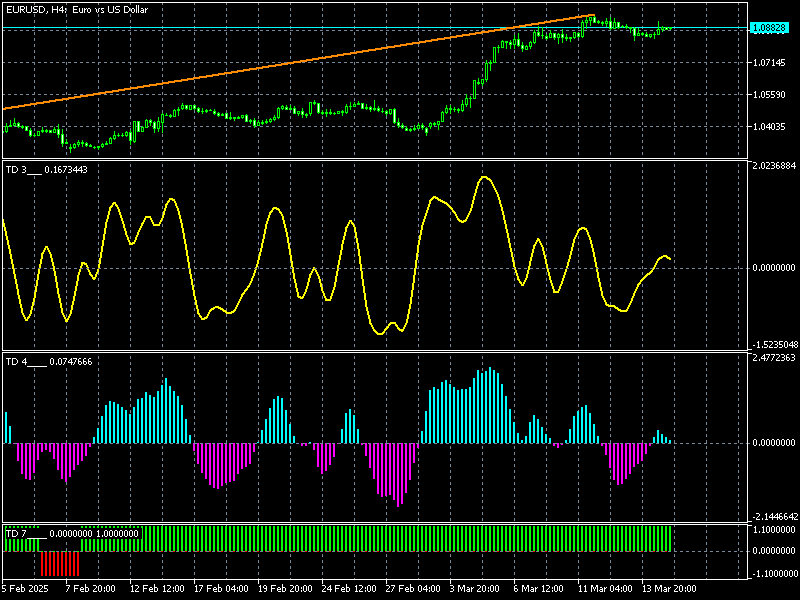Click the 11 Mar 04:00 time label

(605, 588)
